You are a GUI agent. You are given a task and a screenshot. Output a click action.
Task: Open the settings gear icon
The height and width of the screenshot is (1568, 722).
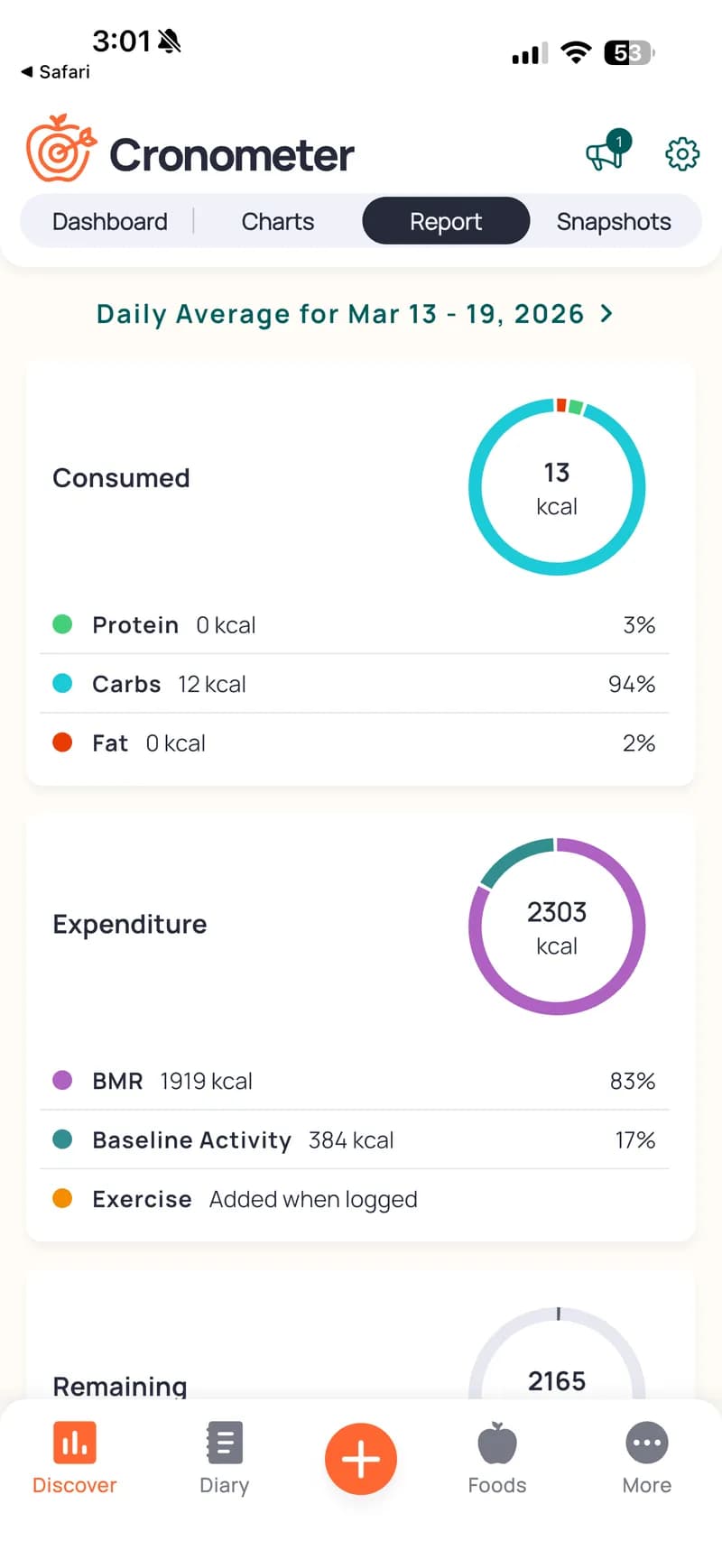tap(682, 154)
